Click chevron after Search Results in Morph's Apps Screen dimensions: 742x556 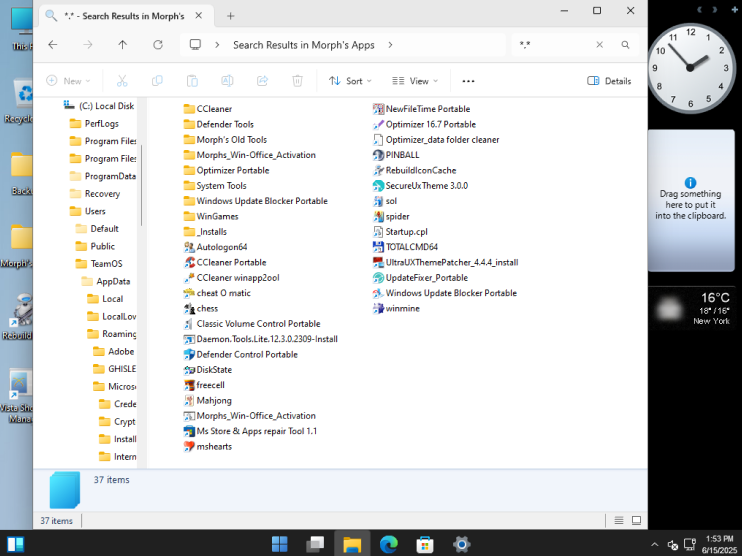click(x=390, y=45)
